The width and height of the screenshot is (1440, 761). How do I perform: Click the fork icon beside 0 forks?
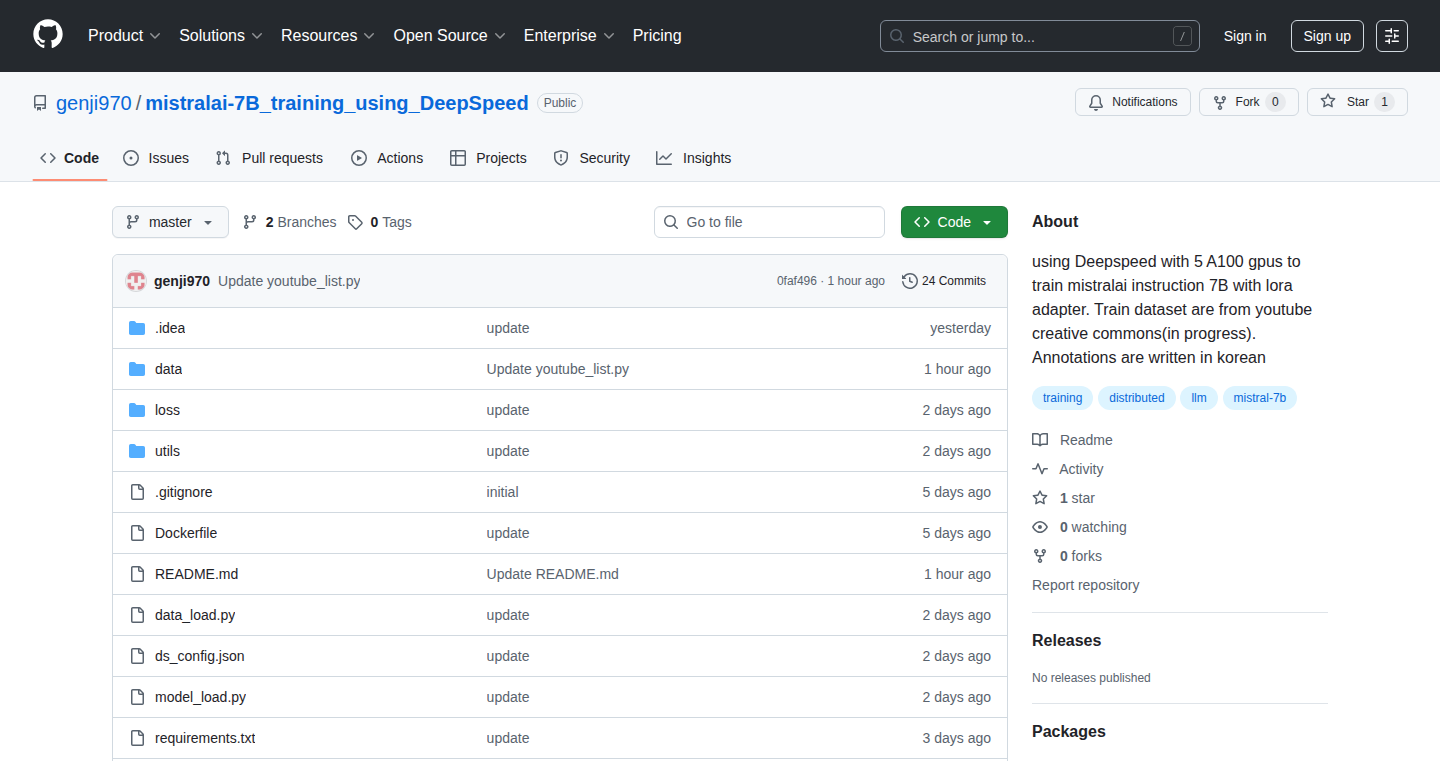click(1040, 556)
